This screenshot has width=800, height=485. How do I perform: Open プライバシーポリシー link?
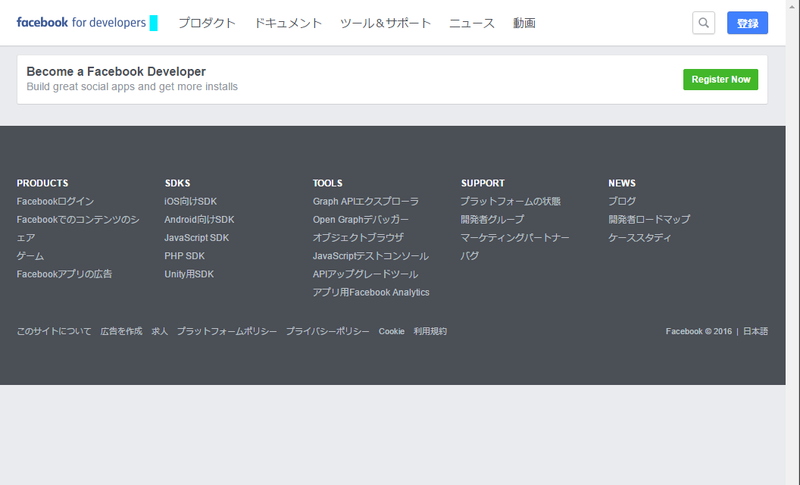click(328, 331)
